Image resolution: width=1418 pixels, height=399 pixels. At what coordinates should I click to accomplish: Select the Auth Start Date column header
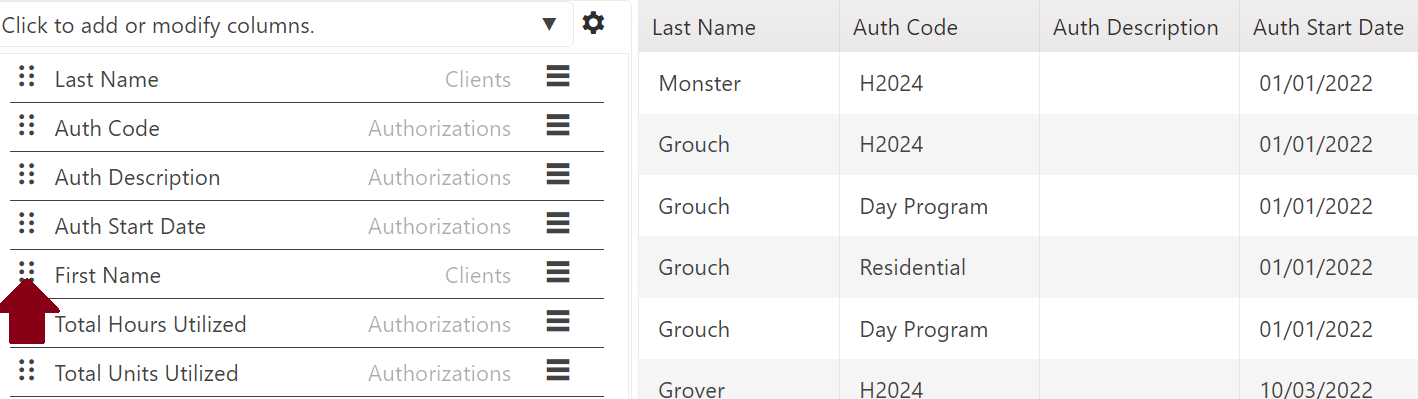pos(1328,28)
